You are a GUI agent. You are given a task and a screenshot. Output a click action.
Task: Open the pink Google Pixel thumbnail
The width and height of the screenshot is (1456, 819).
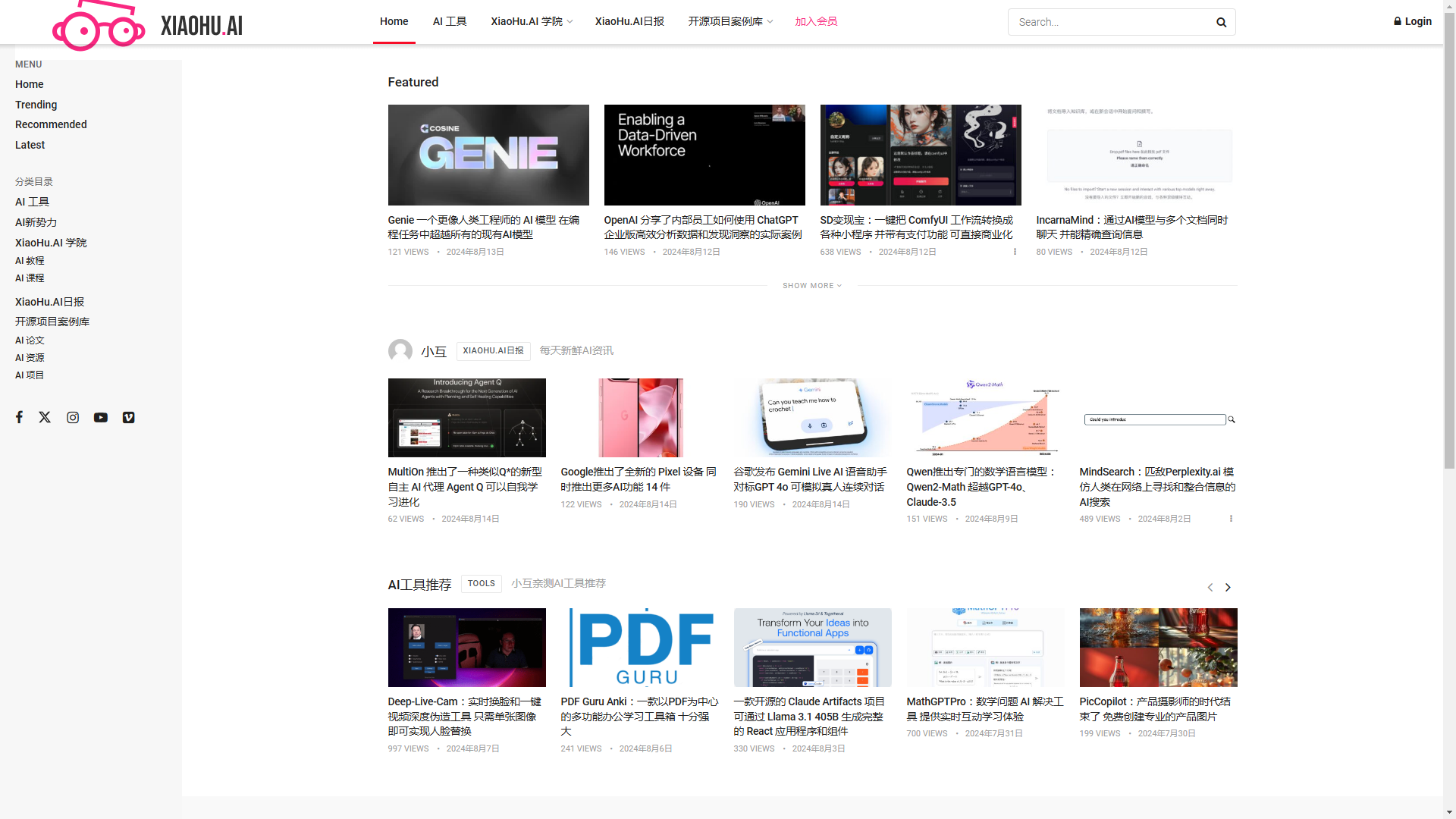pyautogui.click(x=640, y=418)
